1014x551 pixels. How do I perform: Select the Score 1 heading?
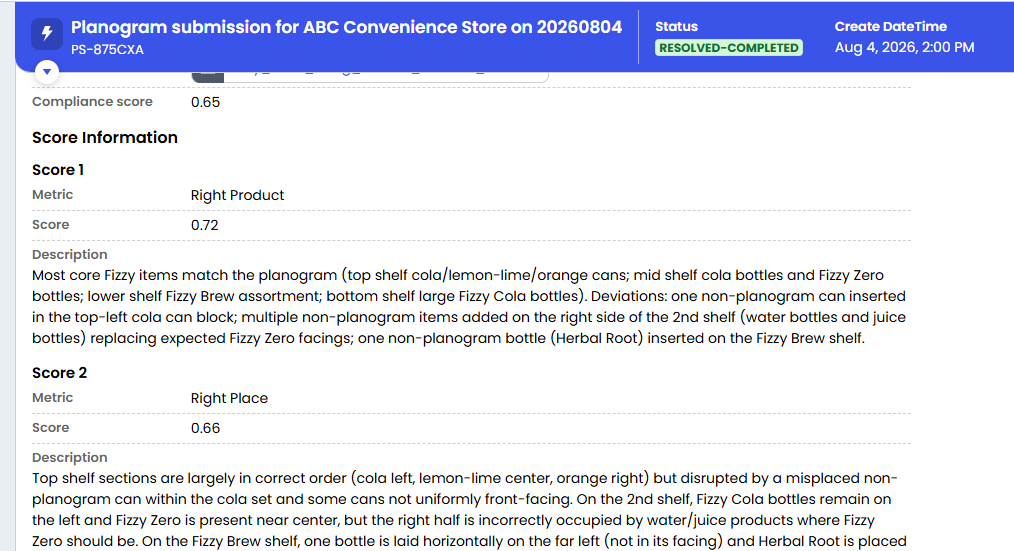pyautogui.click(x=58, y=170)
